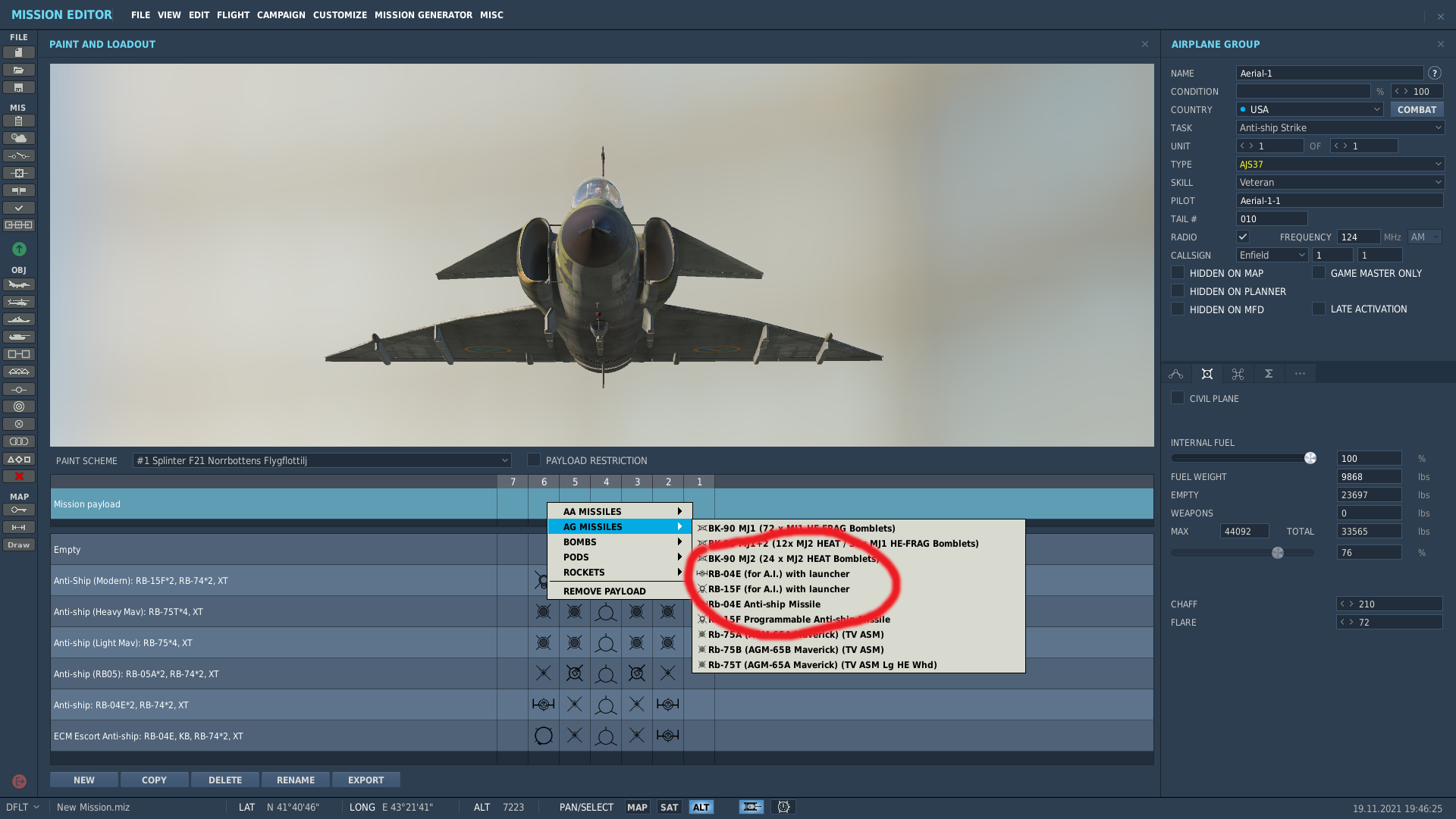Expand the AA MISSILES submenu

[x=620, y=511]
